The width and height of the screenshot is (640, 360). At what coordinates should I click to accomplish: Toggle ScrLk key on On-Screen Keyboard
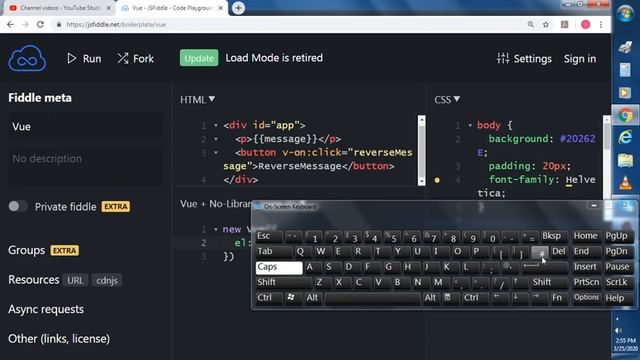(618, 282)
